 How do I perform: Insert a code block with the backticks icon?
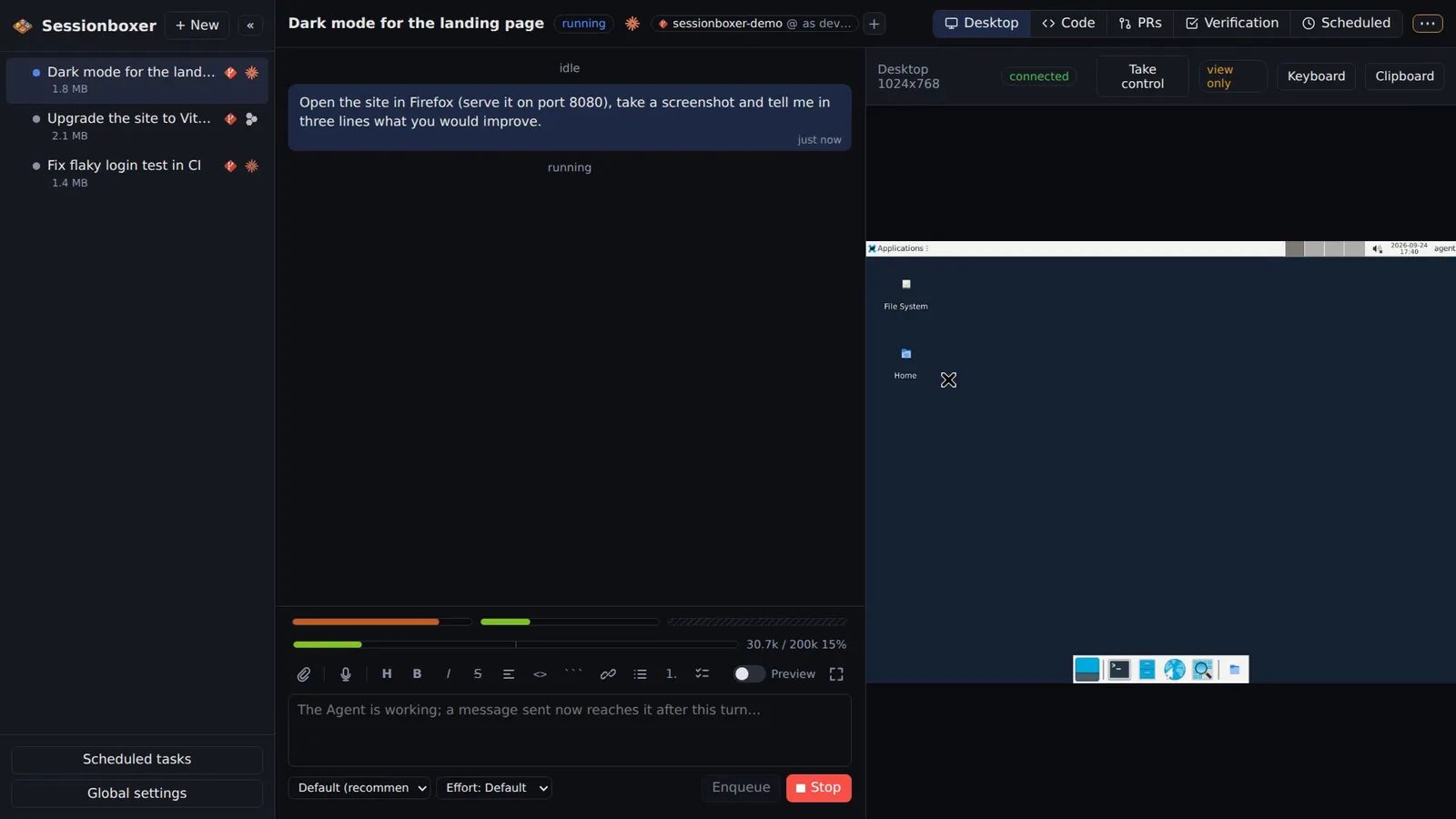(573, 674)
